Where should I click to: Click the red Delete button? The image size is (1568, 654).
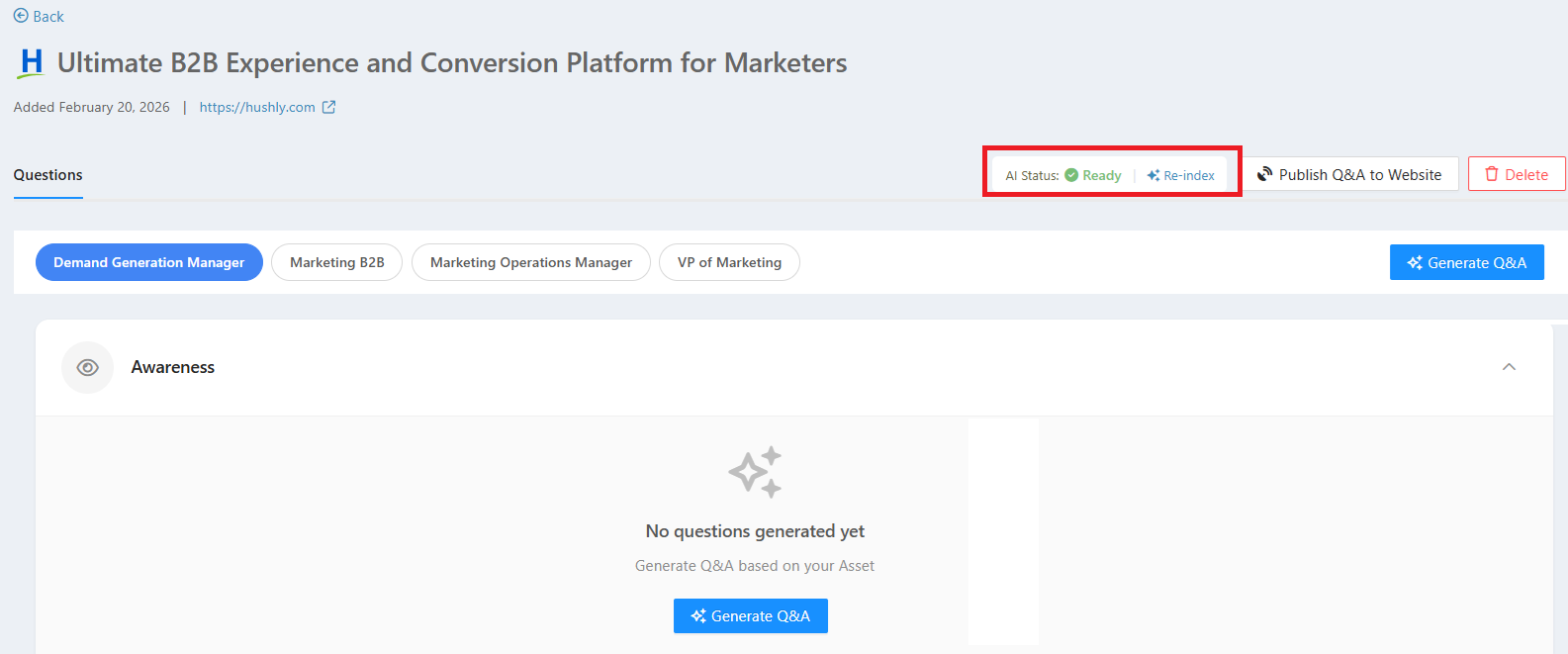point(1517,174)
